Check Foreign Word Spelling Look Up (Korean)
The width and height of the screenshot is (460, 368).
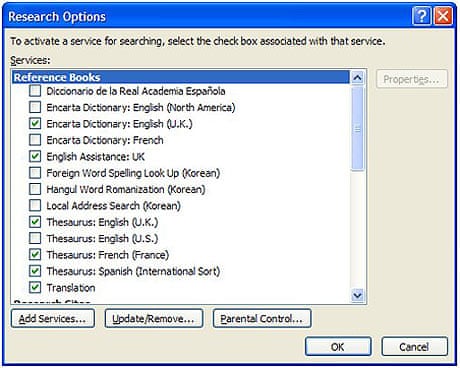point(35,173)
